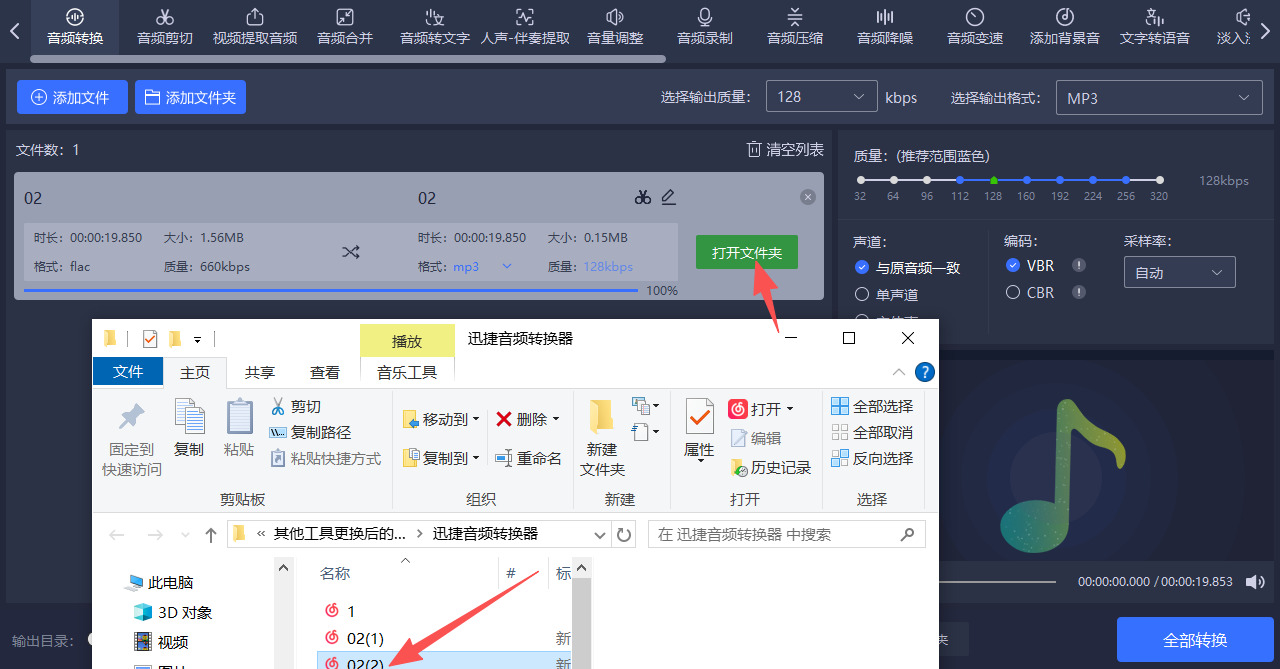Click 清空列表 to clear the list
Viewport: 1280px width, 669px height.
point(785,149)
